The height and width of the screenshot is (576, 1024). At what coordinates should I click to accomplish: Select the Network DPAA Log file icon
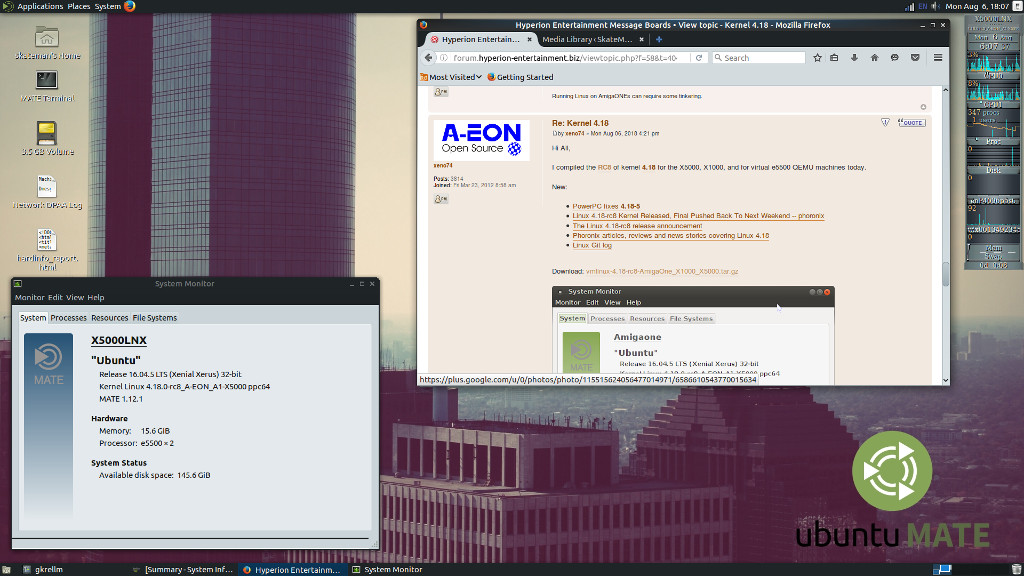pyautogui.click(x=47, y=192)
